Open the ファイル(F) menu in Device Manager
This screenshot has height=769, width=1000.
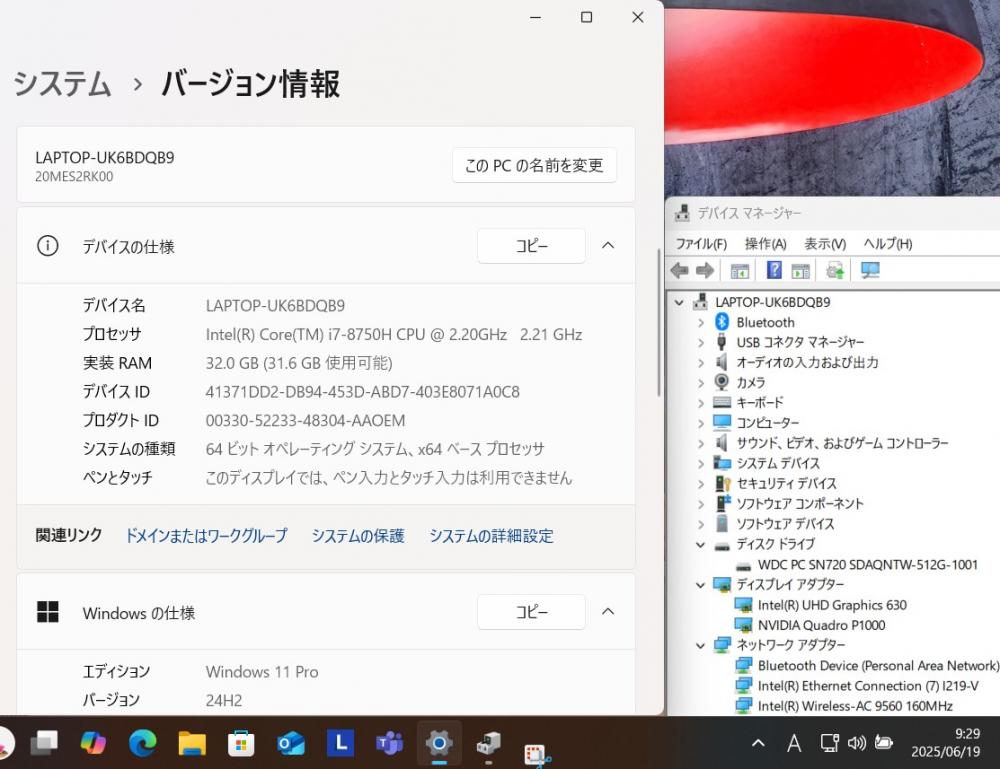701,244
